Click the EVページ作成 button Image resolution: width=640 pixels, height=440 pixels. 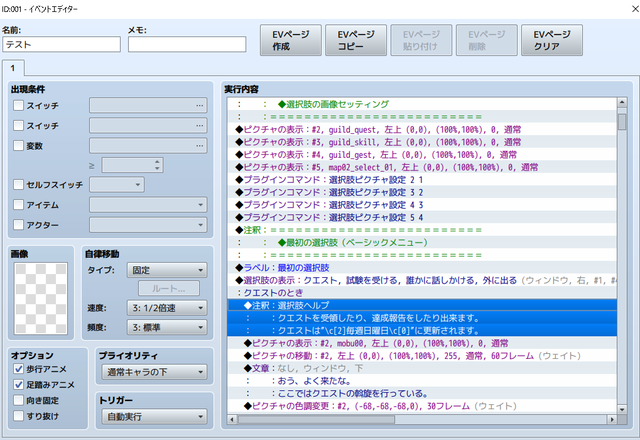tap(291, 40)
